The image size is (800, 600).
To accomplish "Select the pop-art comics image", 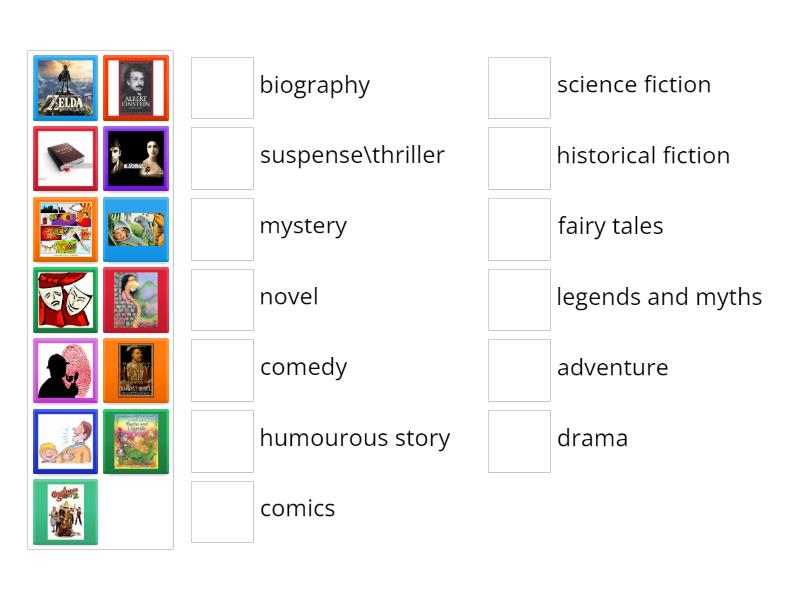I will click(65, 229).
